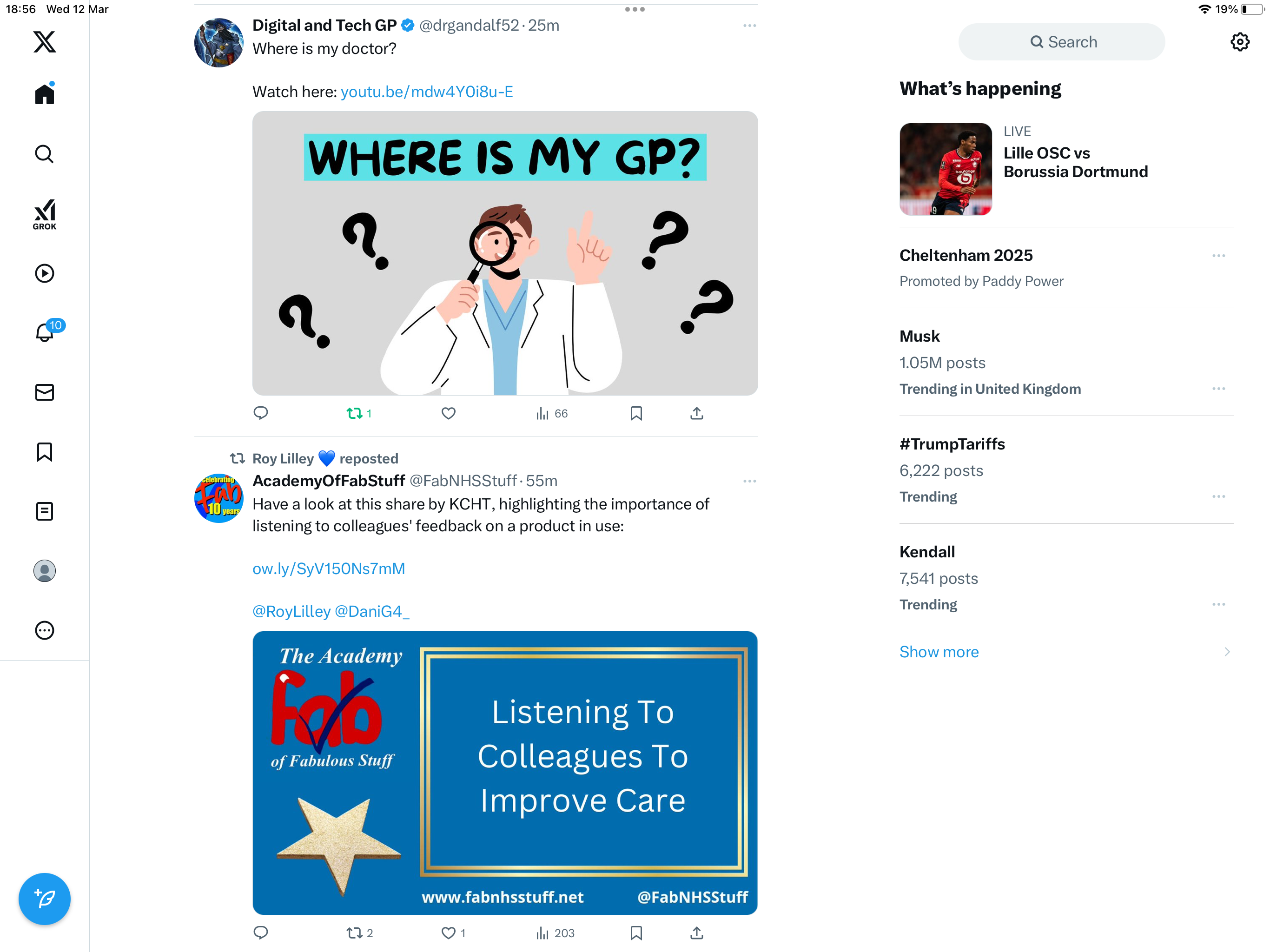Tap the compose post button
This screenshot has width=1270, height=952.
[x=44, y=899]
